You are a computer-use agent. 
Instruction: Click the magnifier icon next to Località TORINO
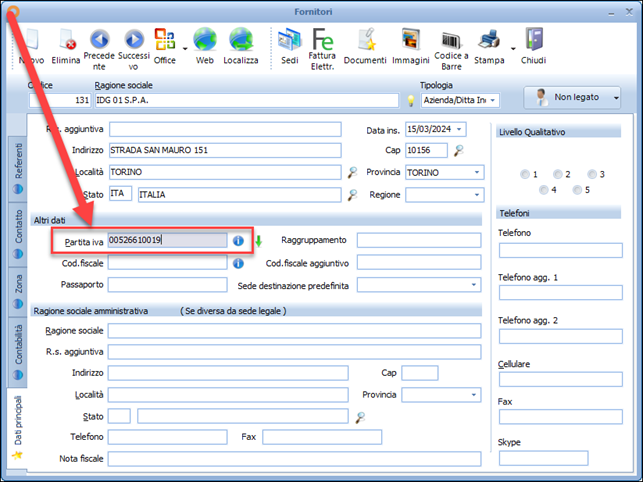coord(352,172)
